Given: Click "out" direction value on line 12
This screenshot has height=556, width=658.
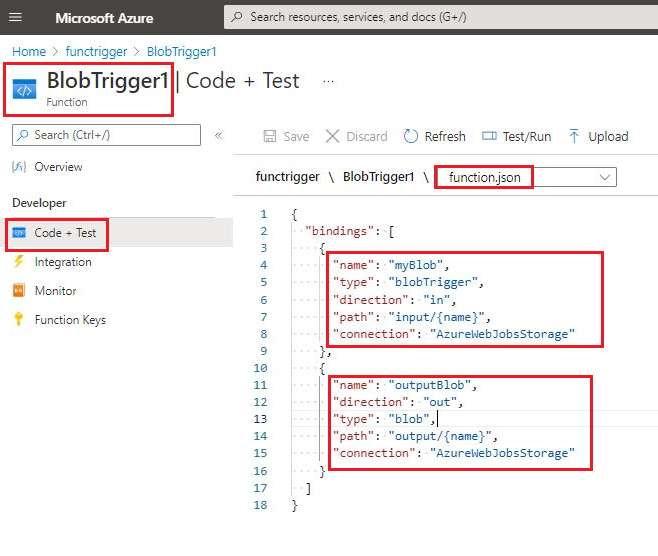Looking at the screenshot, I should 440,402.
